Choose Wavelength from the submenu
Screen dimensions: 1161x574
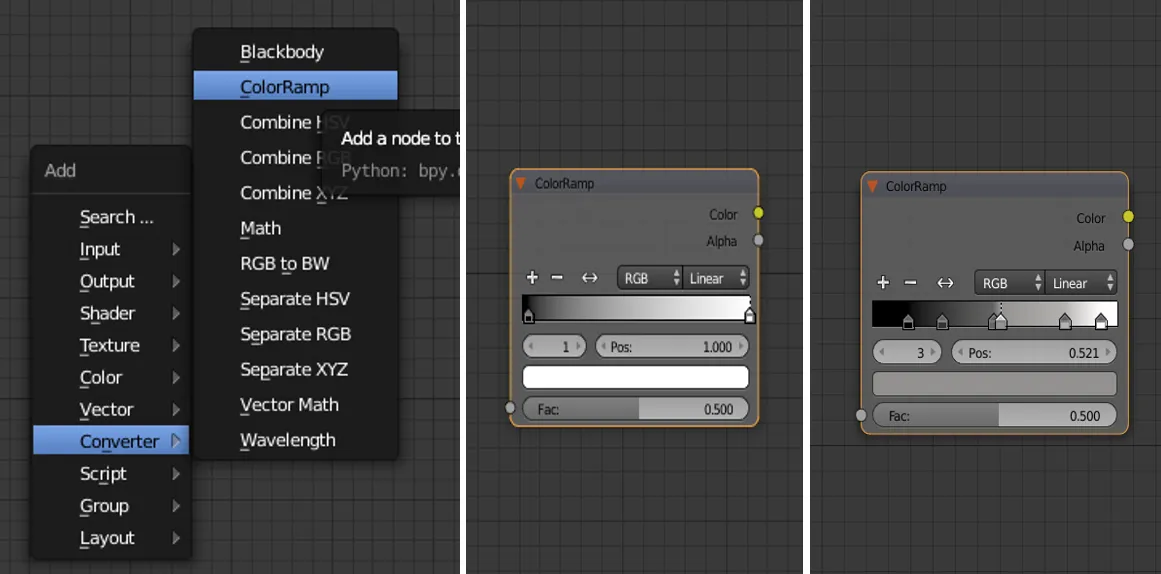coord(295,440)
